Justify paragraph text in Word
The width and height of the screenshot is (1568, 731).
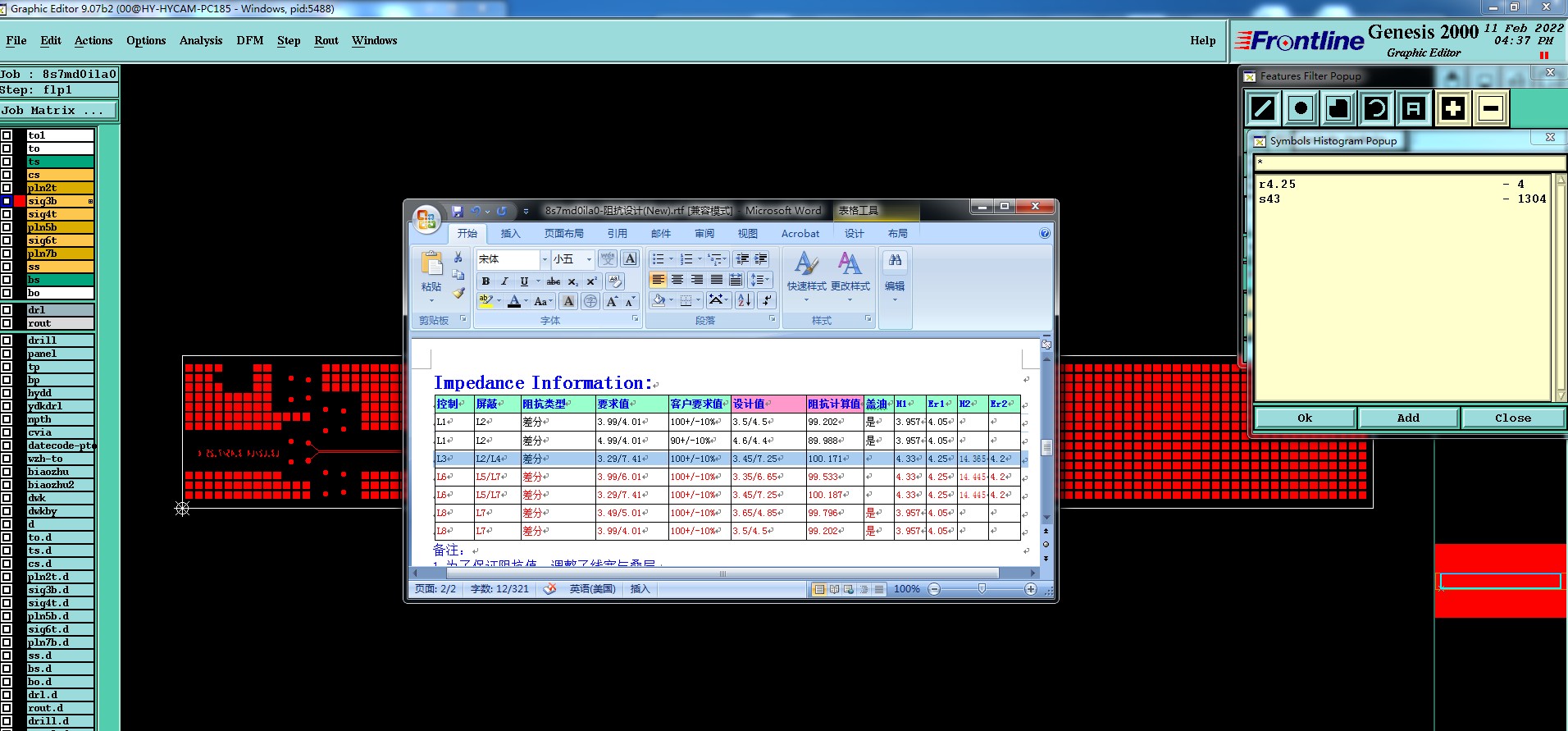[717, 280]
